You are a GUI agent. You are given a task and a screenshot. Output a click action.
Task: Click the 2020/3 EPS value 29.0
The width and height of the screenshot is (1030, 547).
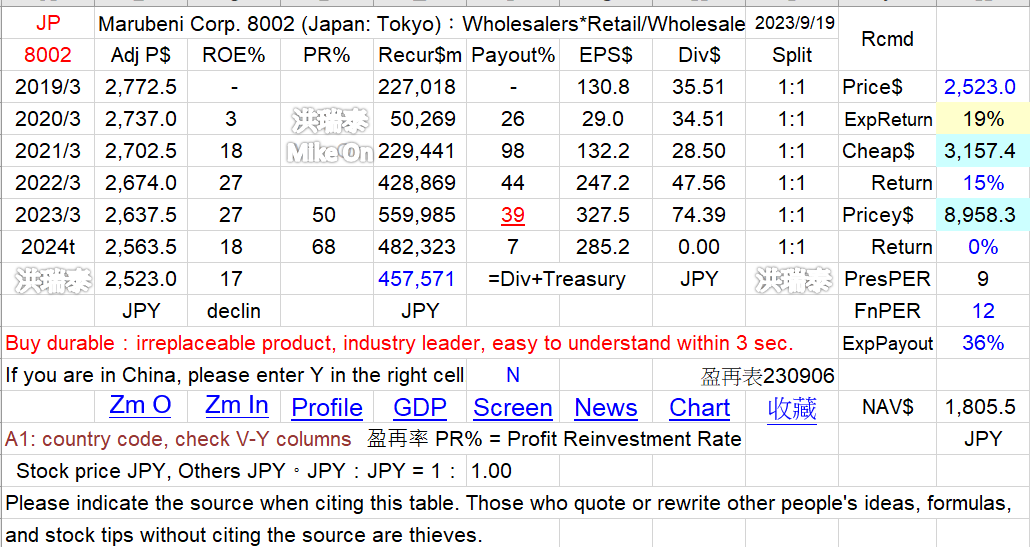coord(606,119)
